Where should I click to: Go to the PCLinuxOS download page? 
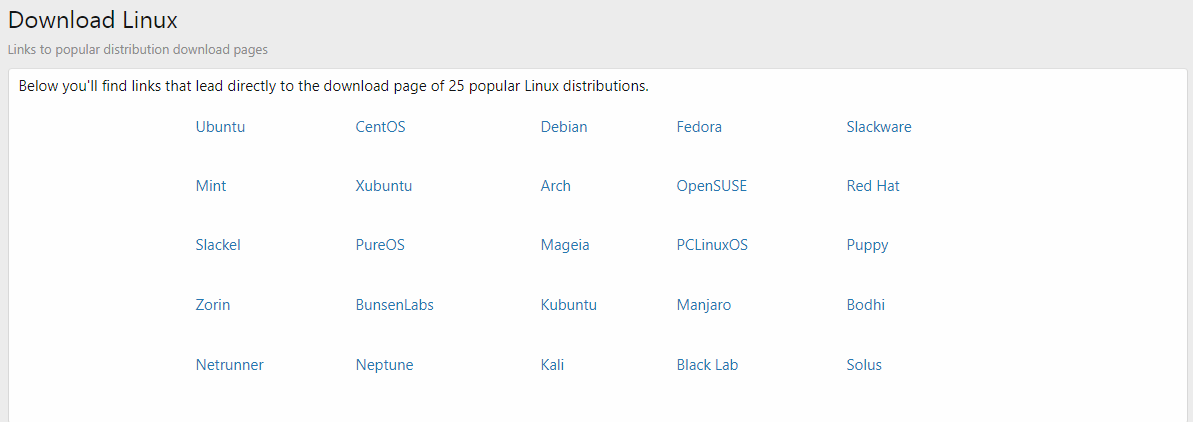(x=712, y=245)
